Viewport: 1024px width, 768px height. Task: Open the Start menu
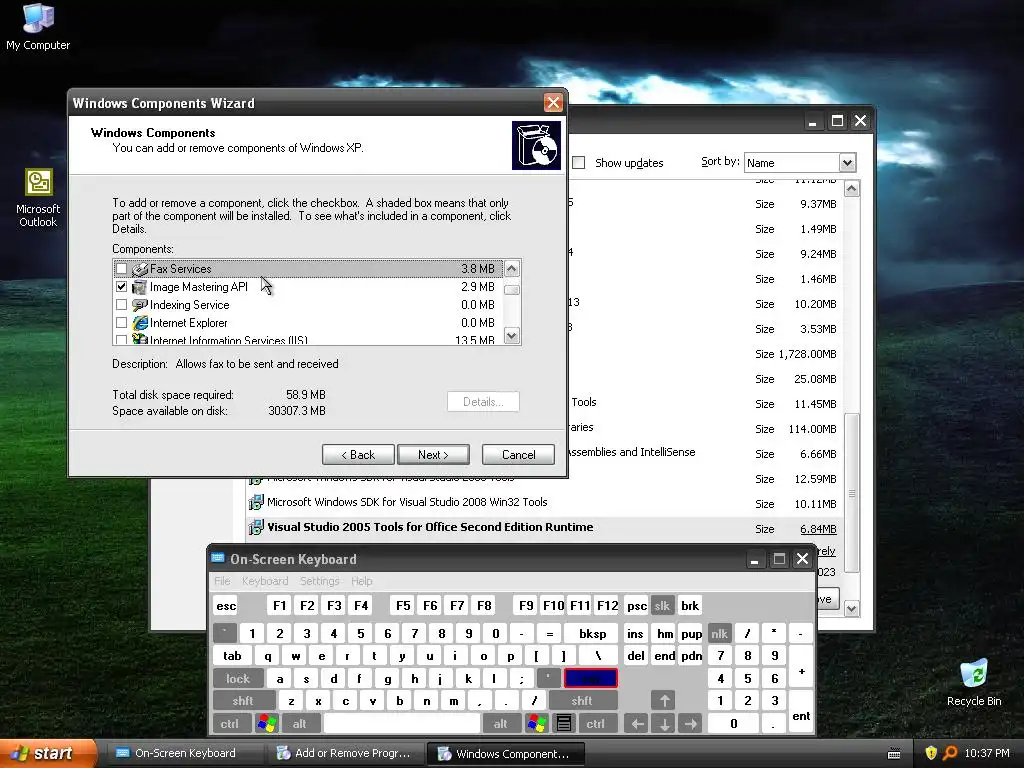pos(47,753)
